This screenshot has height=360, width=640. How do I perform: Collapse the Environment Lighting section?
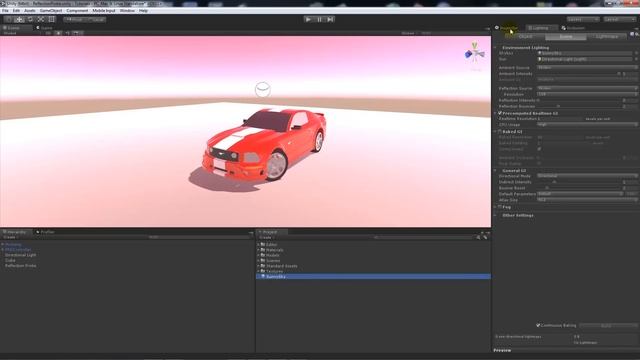pos(495,47)
